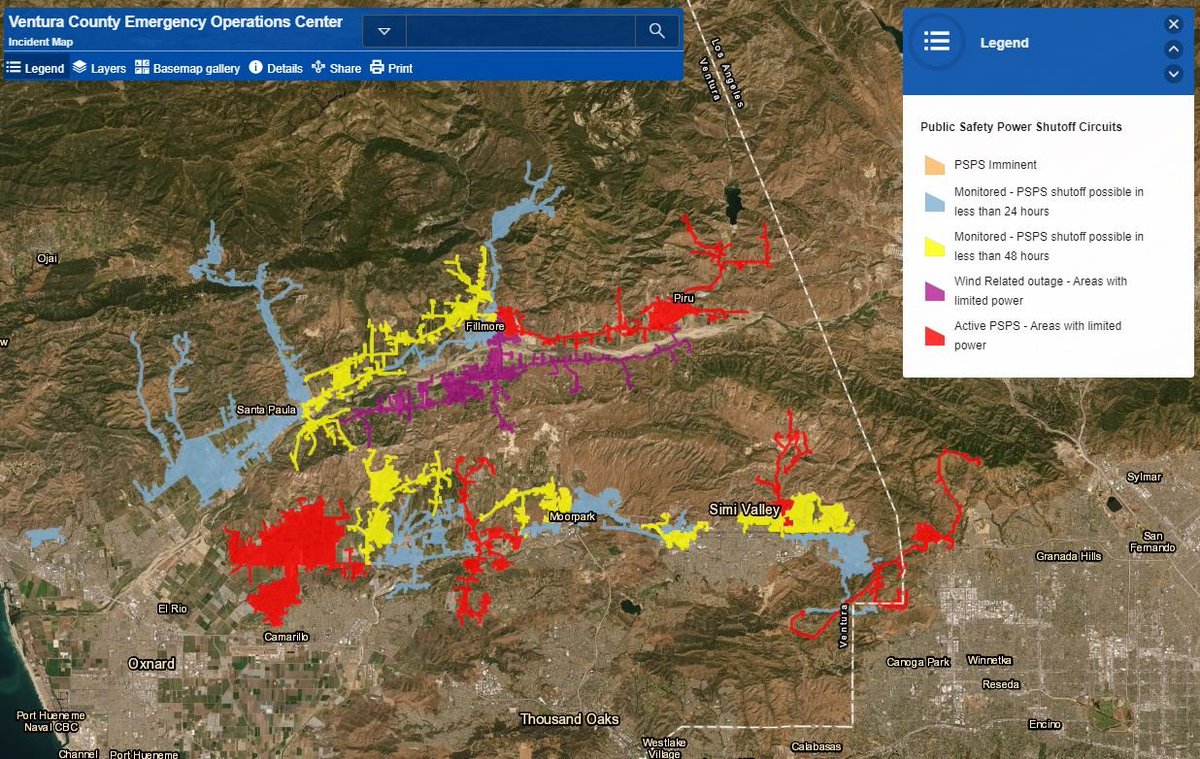Click the 'PSPS Imminent' legend label

point(995,165)
